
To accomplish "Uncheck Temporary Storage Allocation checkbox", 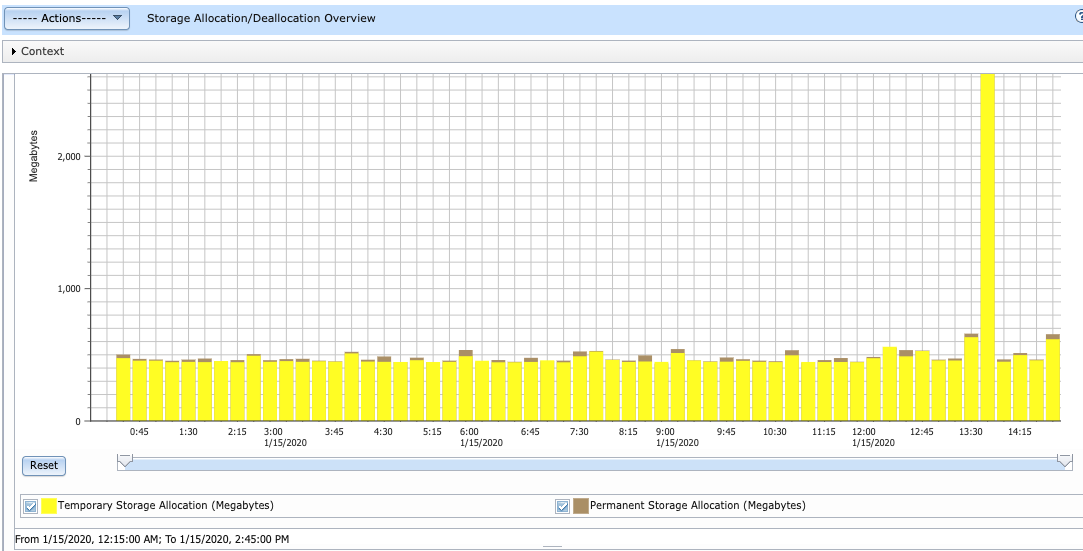I will (x=30, y=506).
